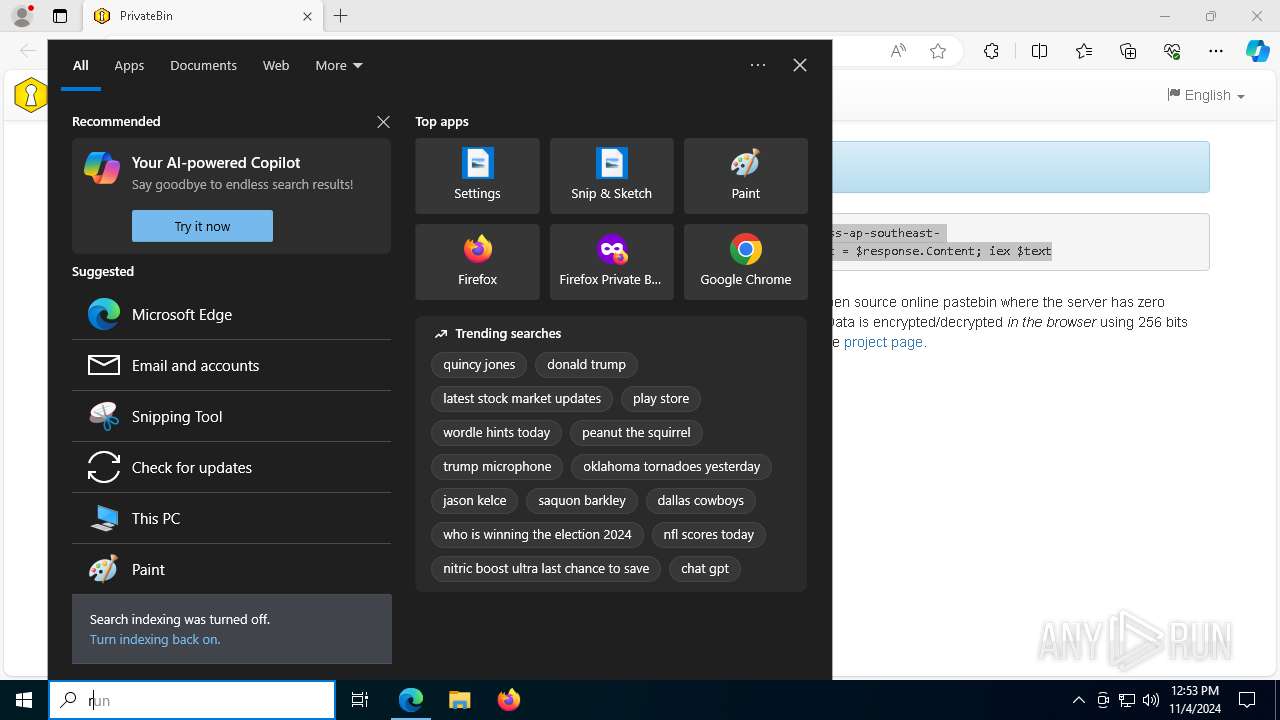Add this page to favorites star
Viewport: 1280px width, 720px height.
(938, 51)
